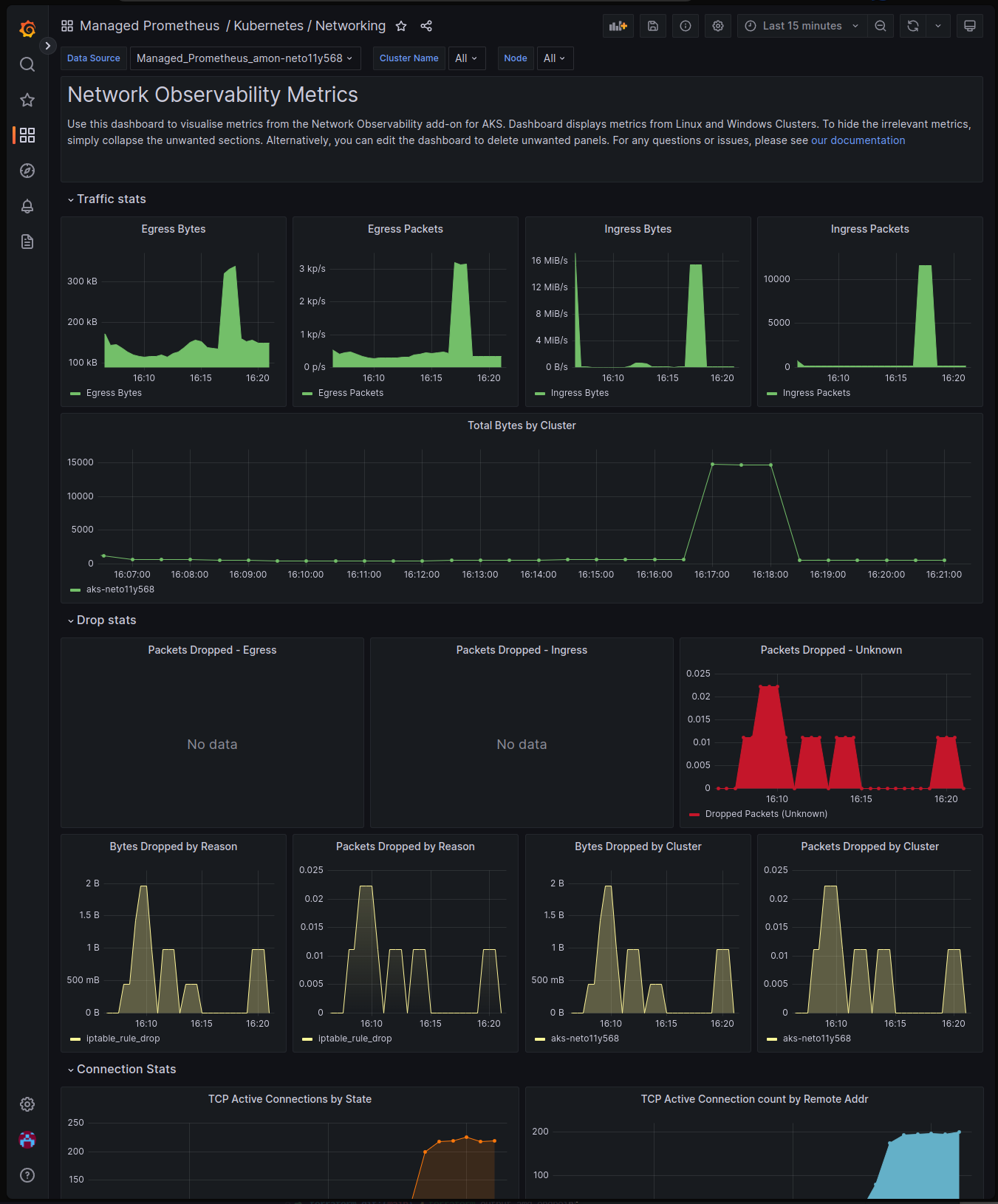Open dashboard settings gear in toolbar
The height and width of the screenshot is (1204, 998).
(718, 26)
